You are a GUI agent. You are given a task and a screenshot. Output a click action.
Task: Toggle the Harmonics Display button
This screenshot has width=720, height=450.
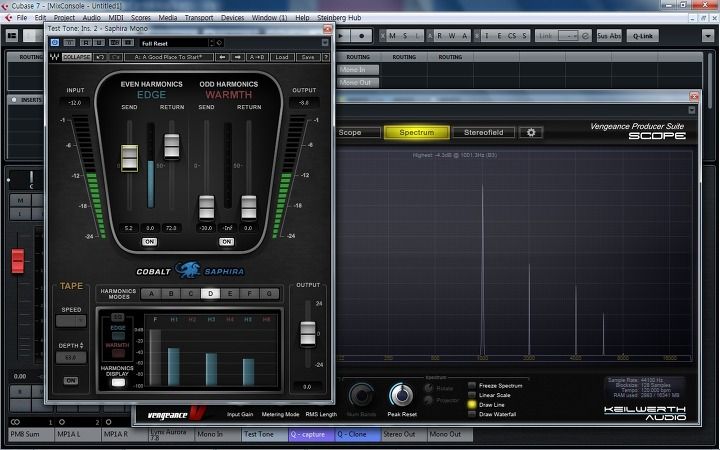[x=118, y=382]
